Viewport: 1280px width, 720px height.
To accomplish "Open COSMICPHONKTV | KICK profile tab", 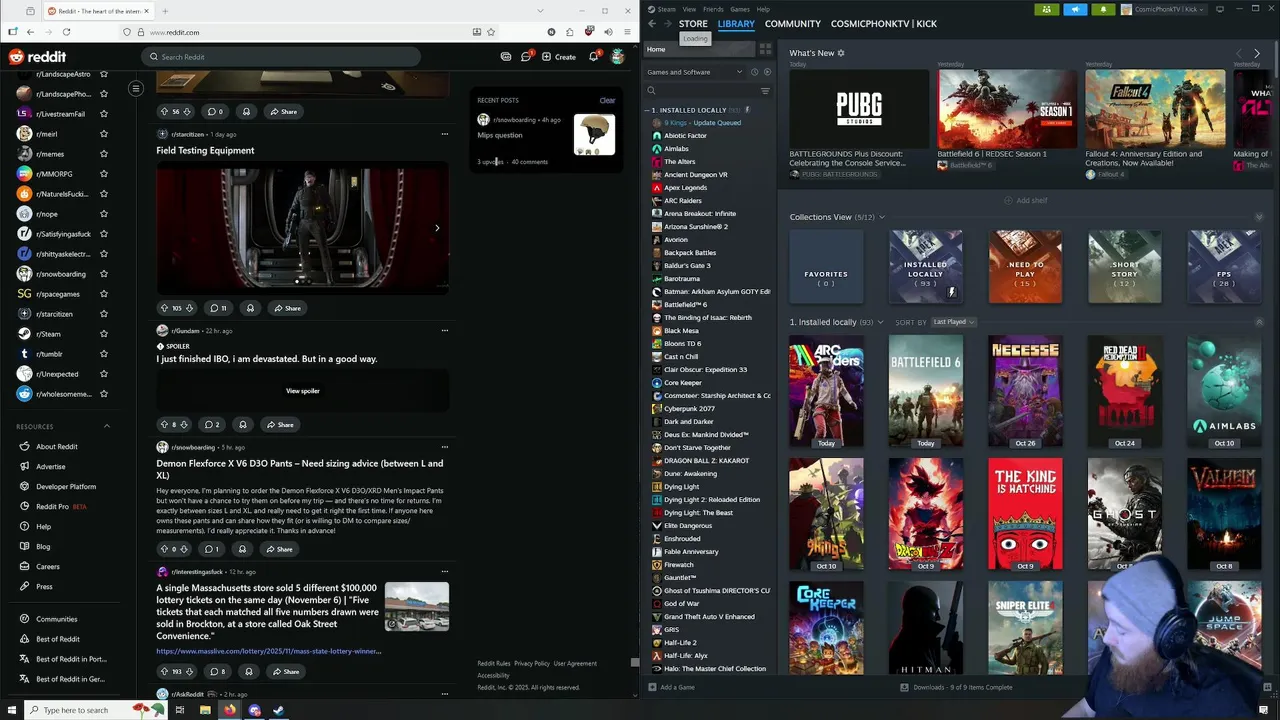I will 884,24.
